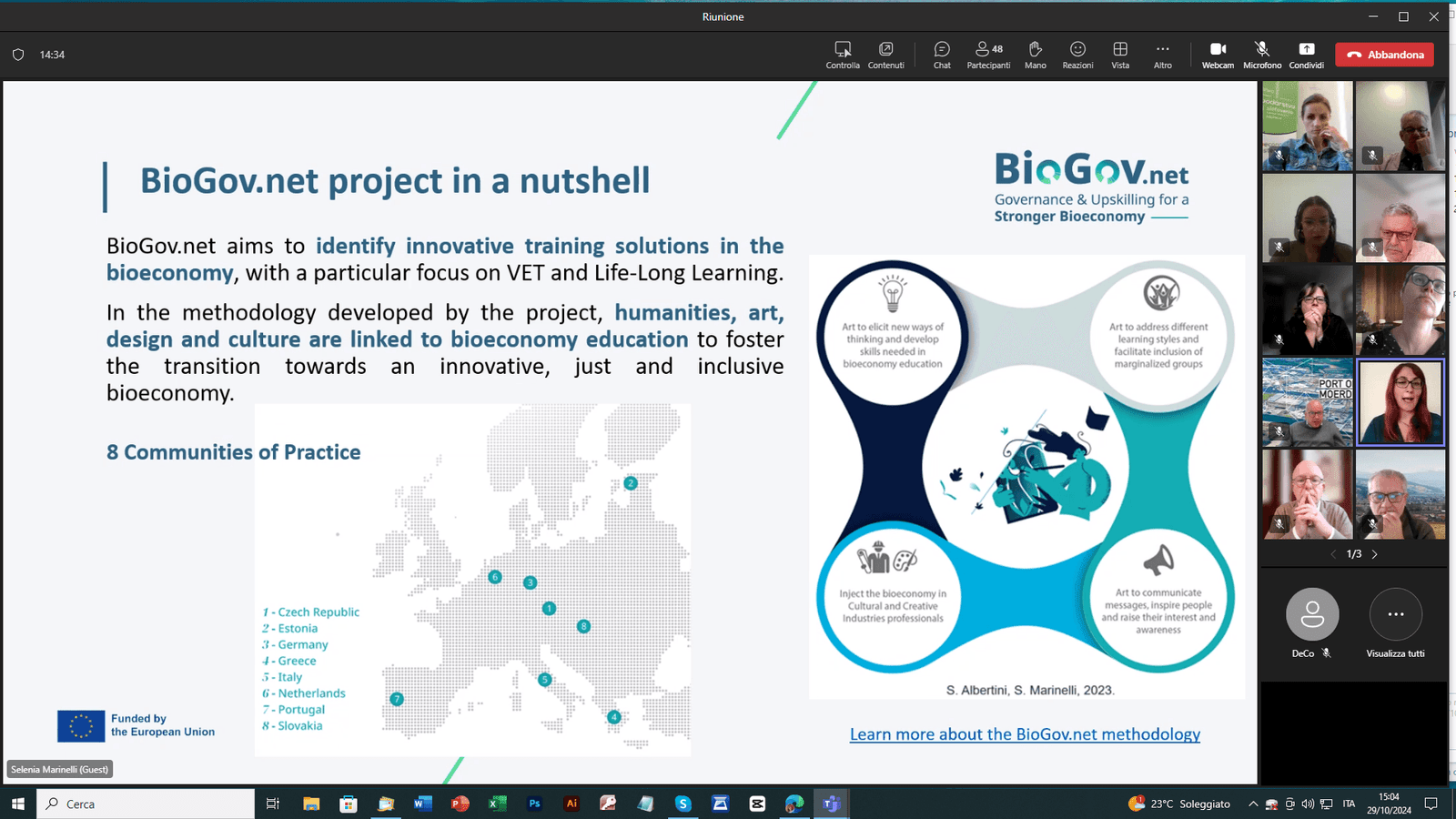1456x819 pixels.
Task: Leave meeting with the Abbandona button
Action: coord(1384,55)
